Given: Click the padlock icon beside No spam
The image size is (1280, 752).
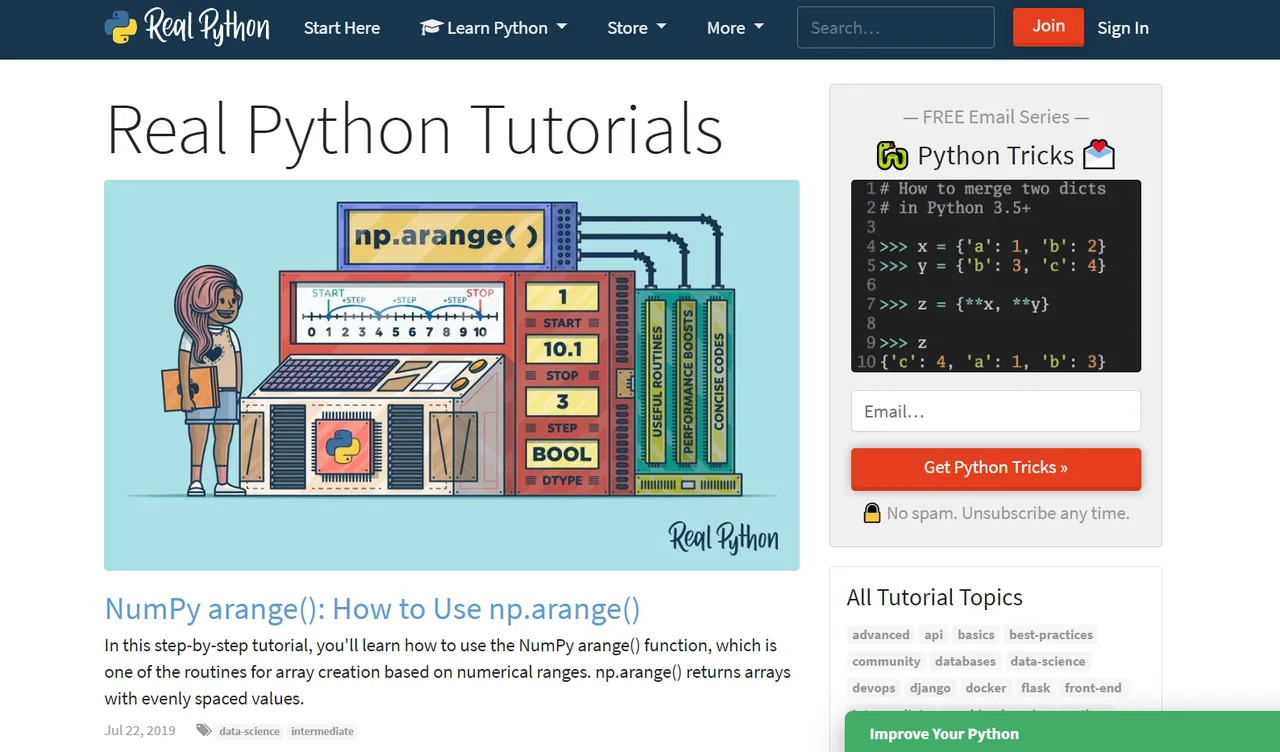Looking at the screenshot, I should tap(872, 513).
